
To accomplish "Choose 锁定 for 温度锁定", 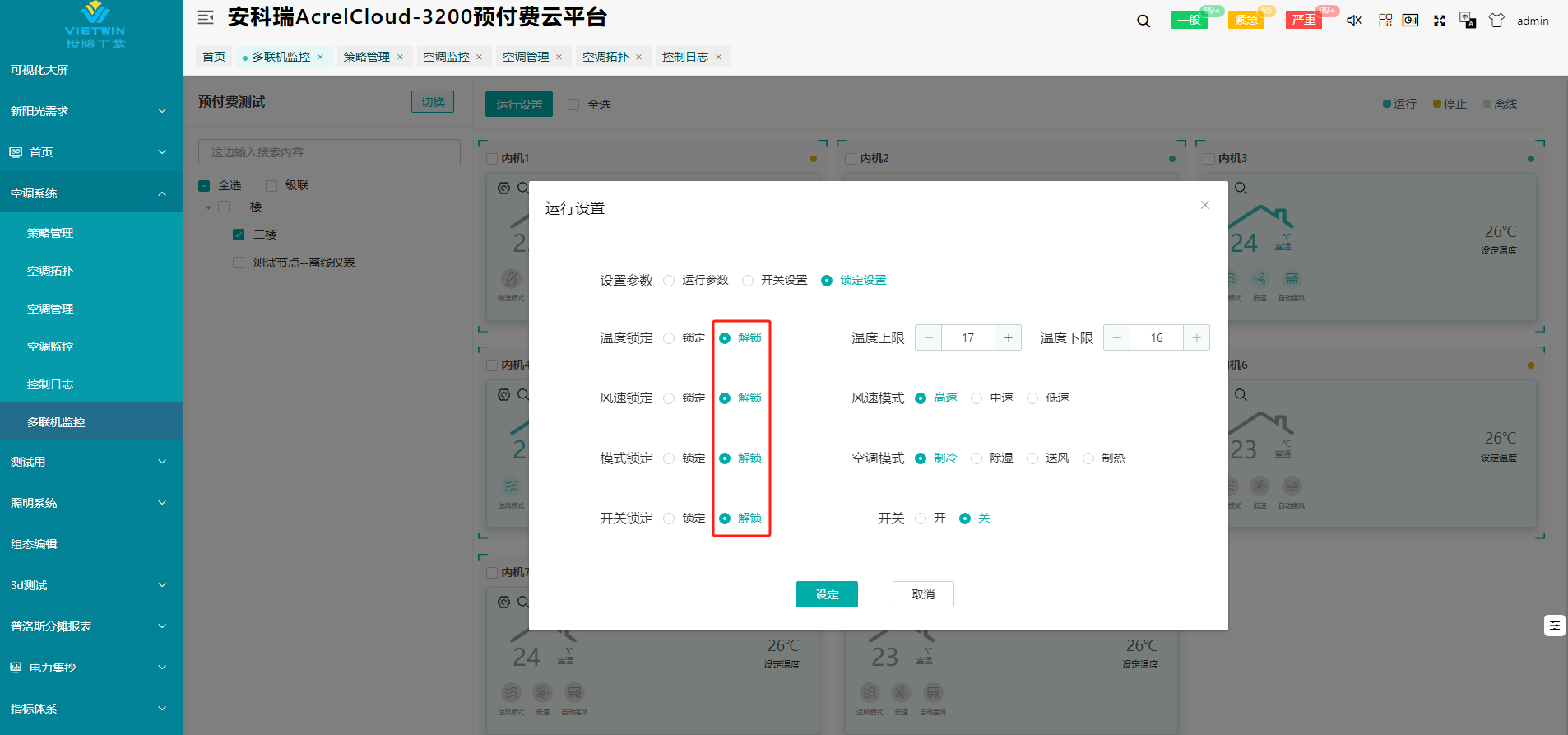I will pos(684,337).
